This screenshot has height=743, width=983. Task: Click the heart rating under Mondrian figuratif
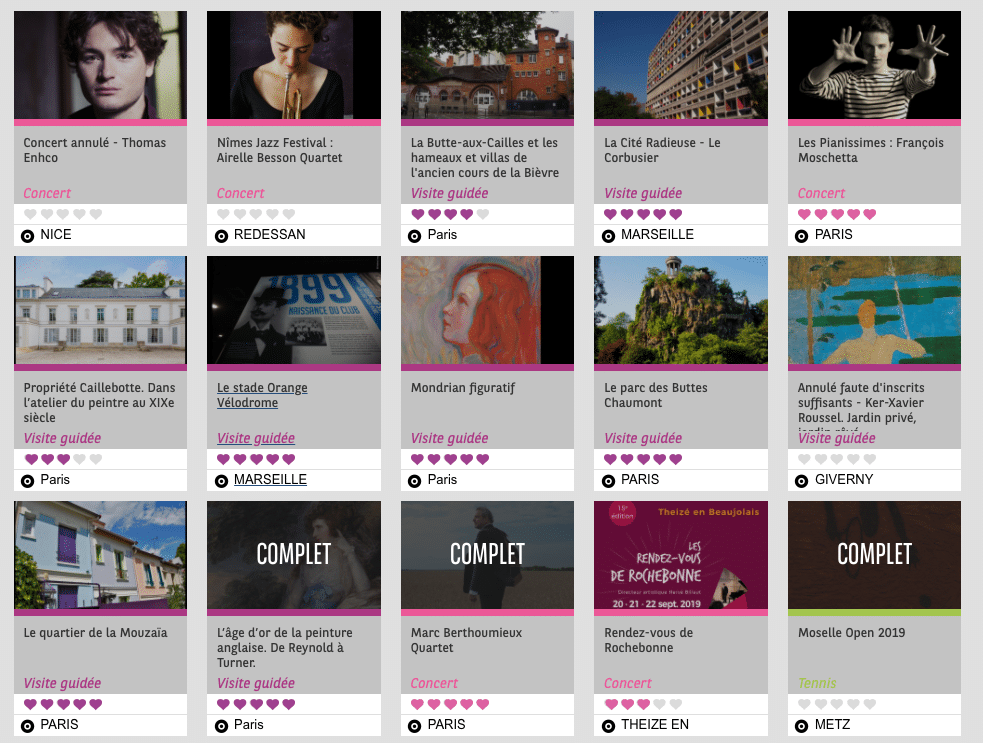click(450, 459)
